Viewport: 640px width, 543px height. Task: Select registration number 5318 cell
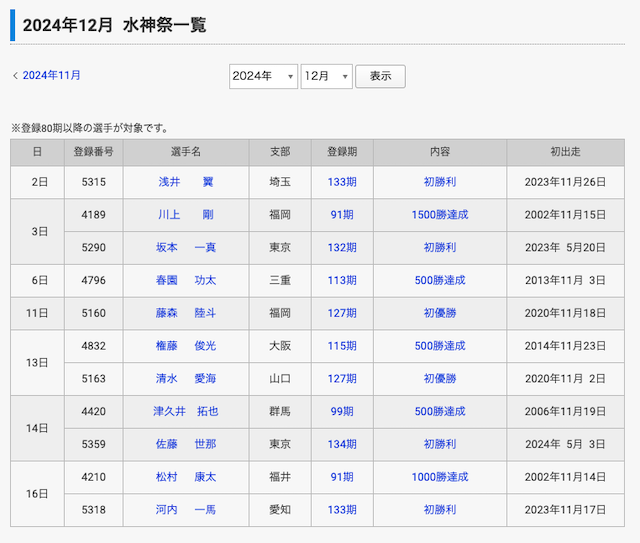93,510
